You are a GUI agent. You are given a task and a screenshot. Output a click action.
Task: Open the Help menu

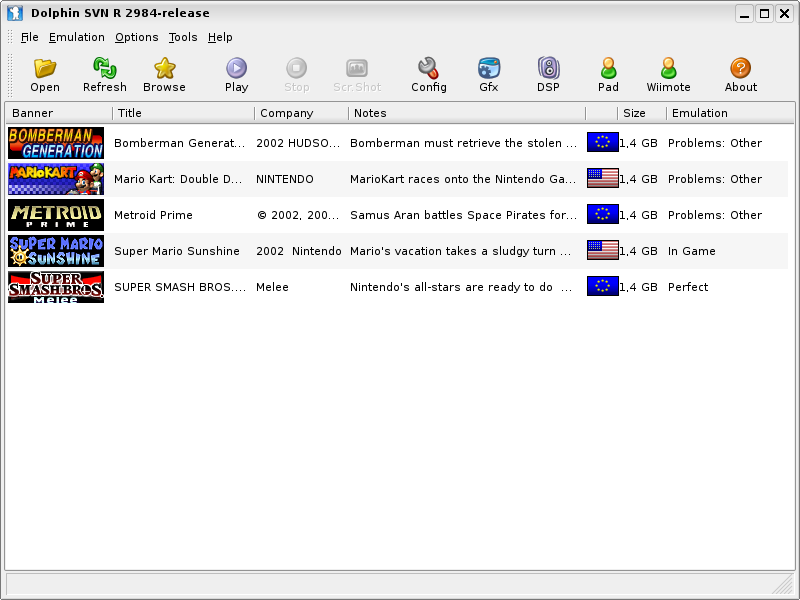(x=220, y=37)
